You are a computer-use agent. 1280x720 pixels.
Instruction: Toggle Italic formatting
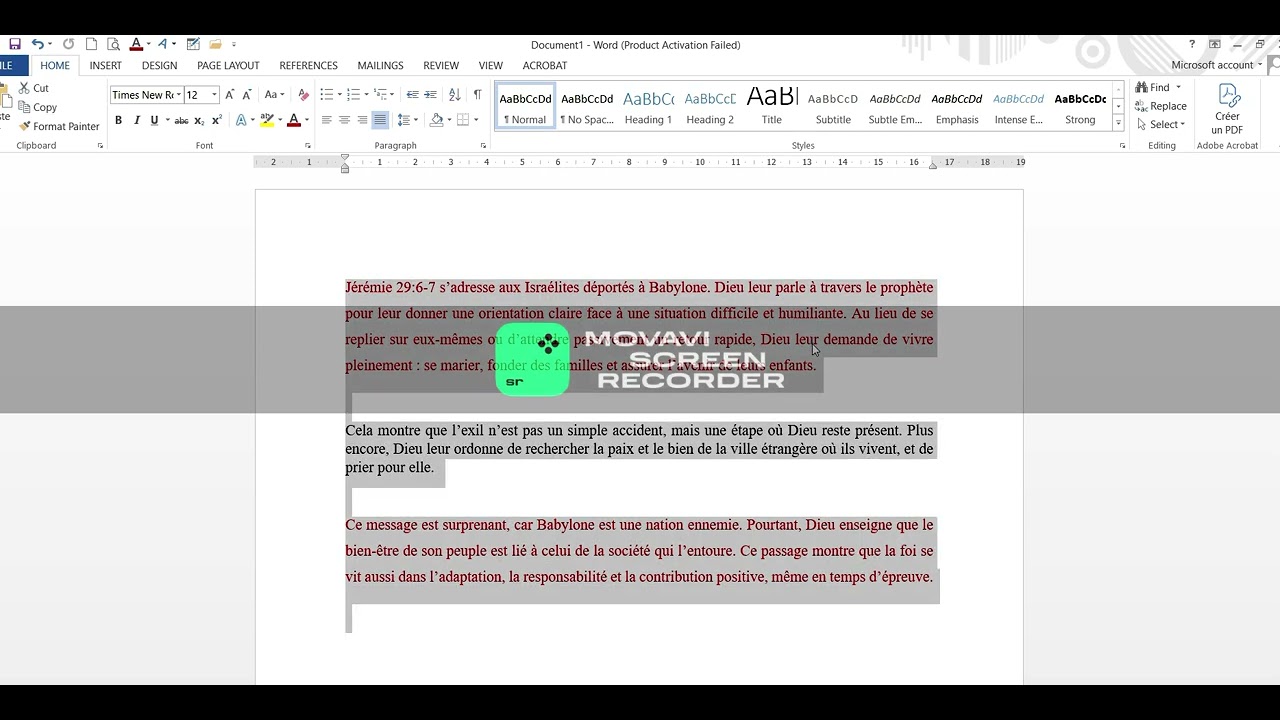point(136,120)
